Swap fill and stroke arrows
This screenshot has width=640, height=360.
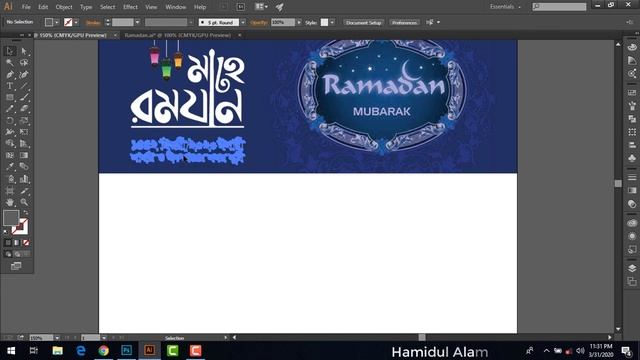coord(26,213)
